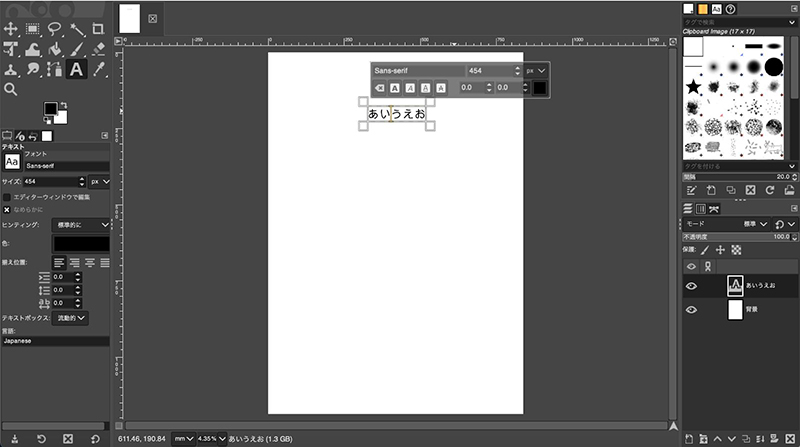This screenshot has height=447, width=800.
Task: Select the Smudge tool
Action: point(33,69)
